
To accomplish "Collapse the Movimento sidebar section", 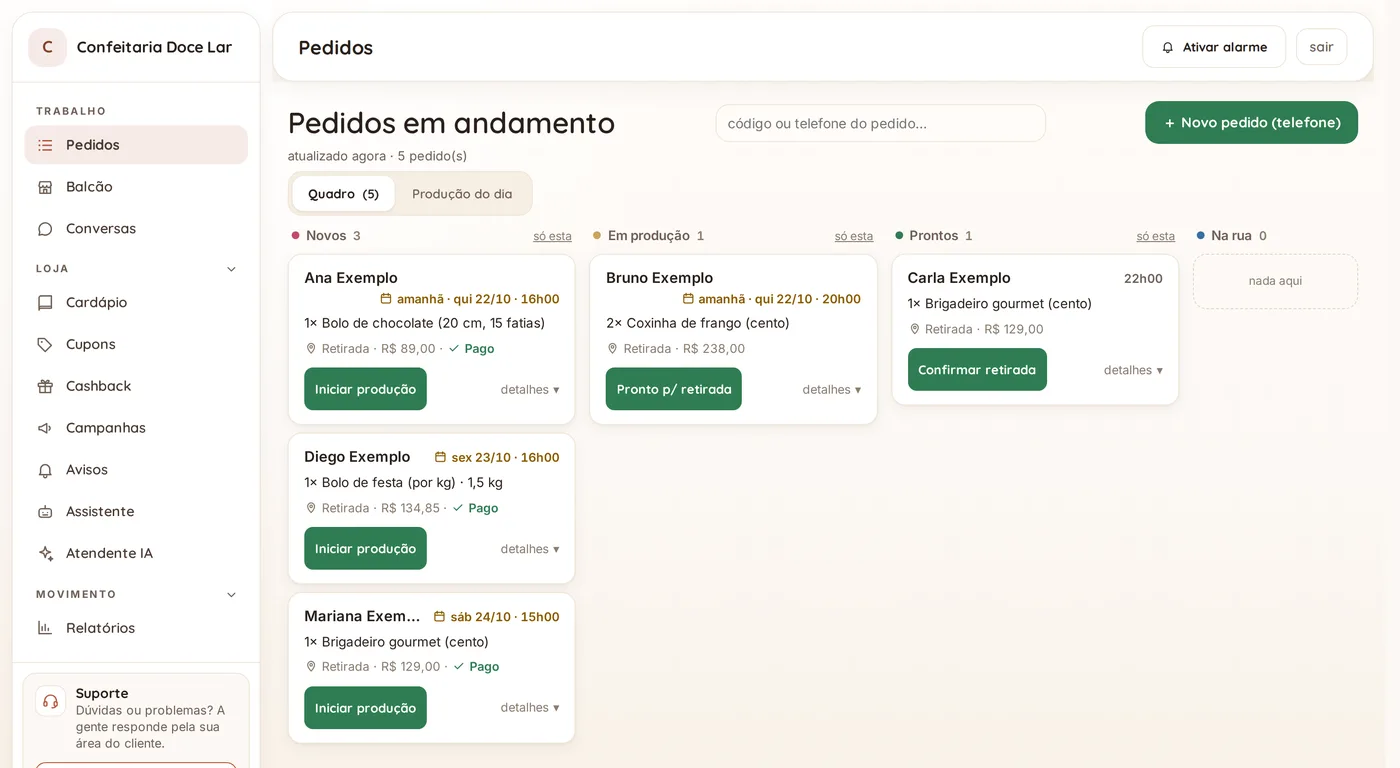I will (231, 595).
